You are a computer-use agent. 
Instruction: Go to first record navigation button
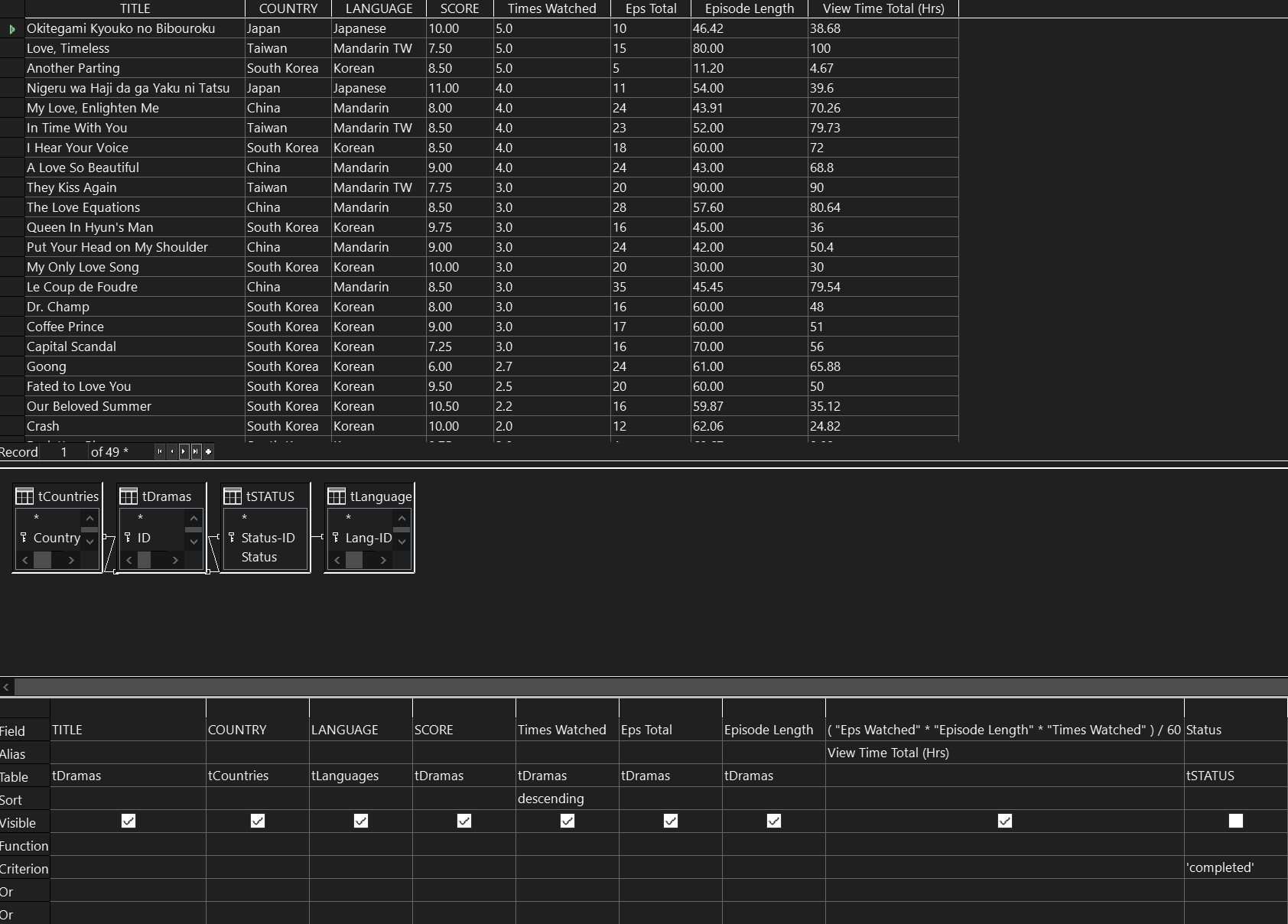(x=159, y=451)
